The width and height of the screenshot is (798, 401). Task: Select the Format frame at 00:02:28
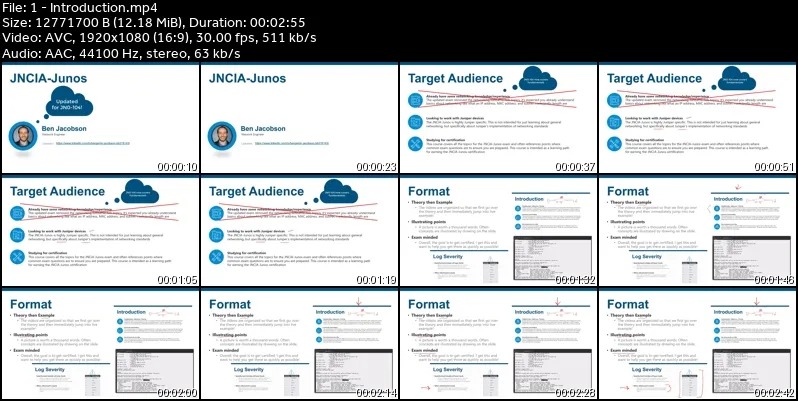[498, 344]
